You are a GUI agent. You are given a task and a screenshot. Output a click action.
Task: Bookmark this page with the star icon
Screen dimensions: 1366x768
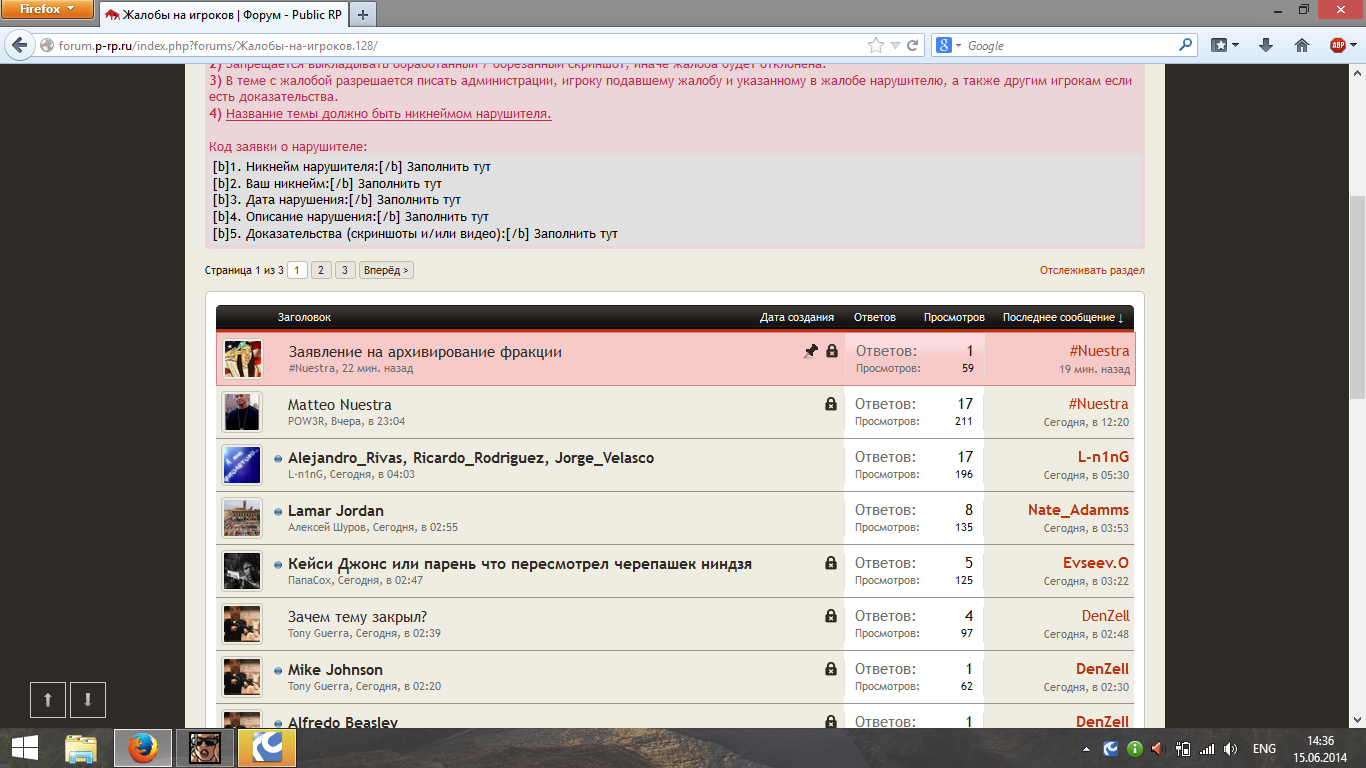click(876, 46)
